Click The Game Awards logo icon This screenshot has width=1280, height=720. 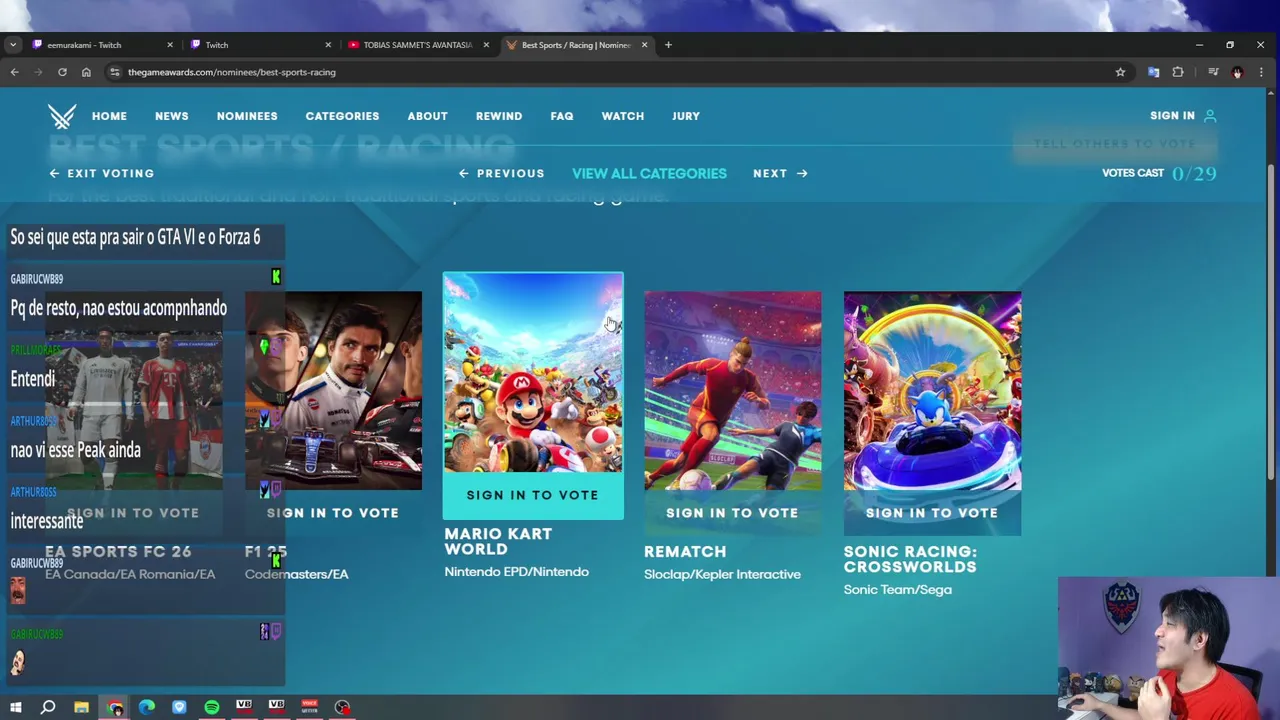pyautogui.click(x=62, y=116)
